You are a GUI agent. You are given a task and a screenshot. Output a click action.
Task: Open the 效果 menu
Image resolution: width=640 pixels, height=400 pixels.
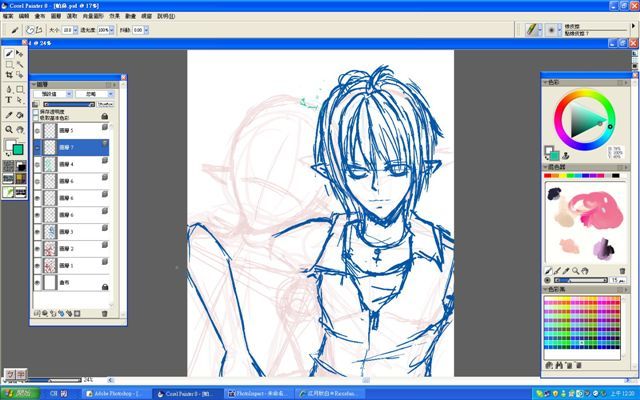pyautogui.click(x=115, y=16)
